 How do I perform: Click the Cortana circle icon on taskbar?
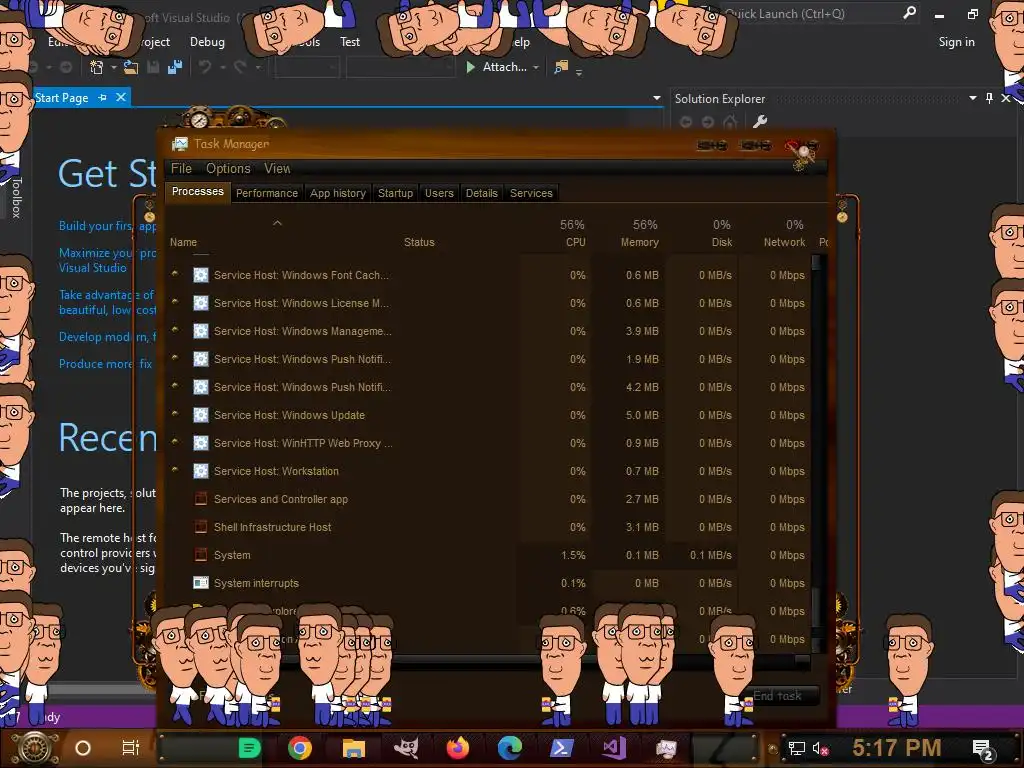83,748
